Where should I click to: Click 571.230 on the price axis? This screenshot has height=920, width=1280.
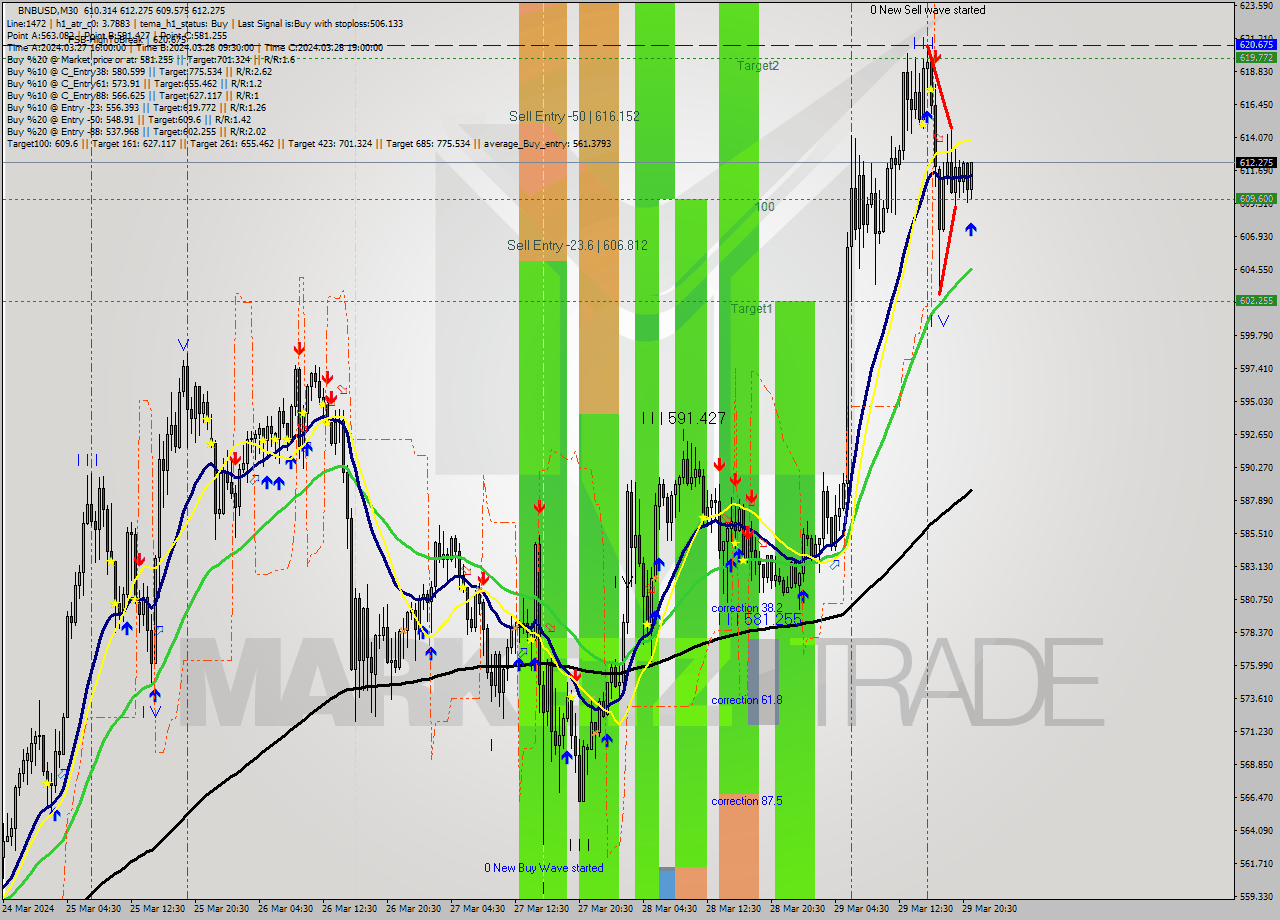[1256, 731]
